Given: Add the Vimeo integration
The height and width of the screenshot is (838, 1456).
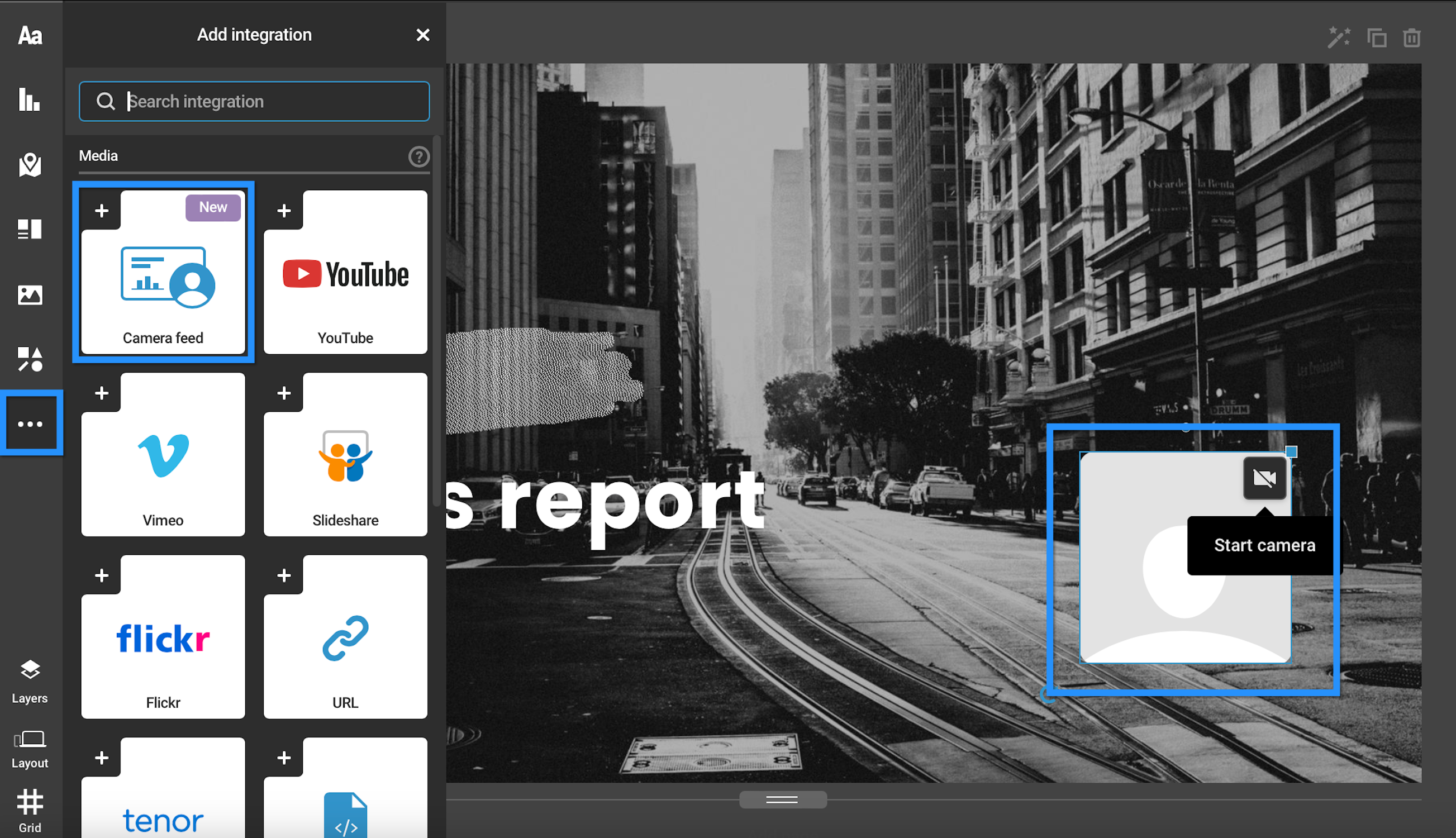Looking at the screenshot, I should pyautogui.click(x=164, y=455).
